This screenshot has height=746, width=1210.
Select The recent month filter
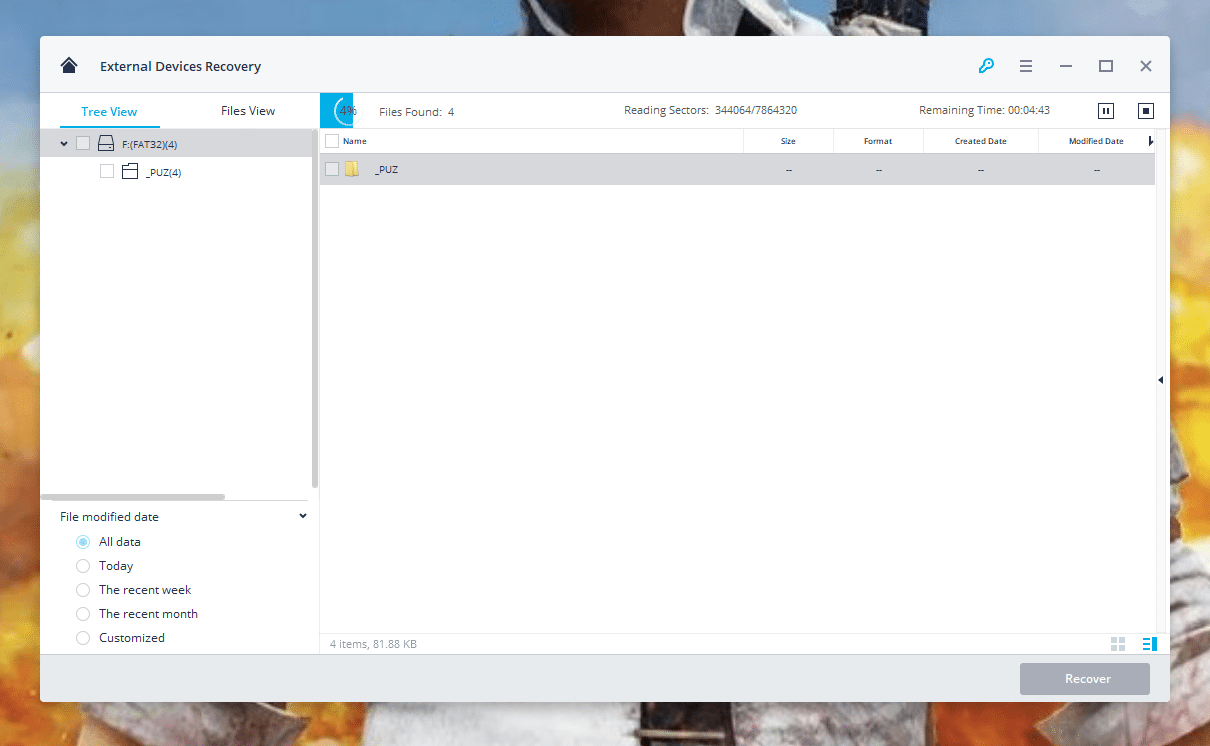click(83, 614)
